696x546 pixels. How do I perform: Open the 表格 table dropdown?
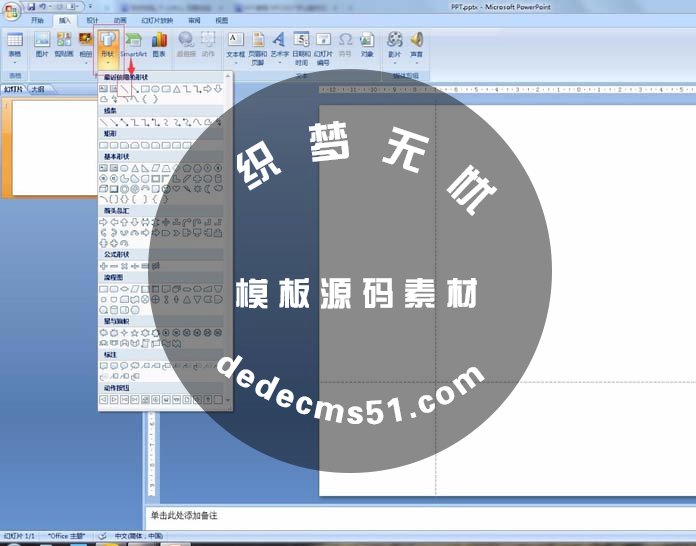click(15, 48)
